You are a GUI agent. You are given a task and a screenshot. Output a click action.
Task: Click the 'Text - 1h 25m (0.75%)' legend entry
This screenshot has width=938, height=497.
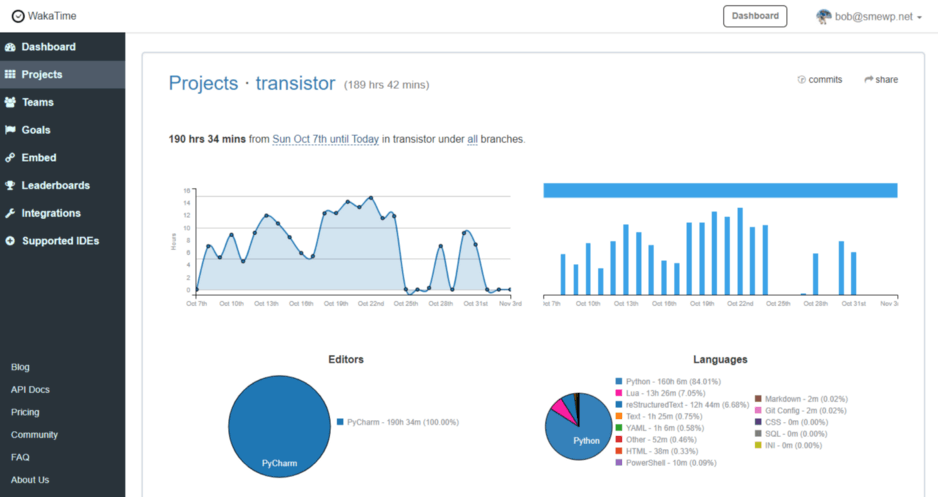(659, 416)
